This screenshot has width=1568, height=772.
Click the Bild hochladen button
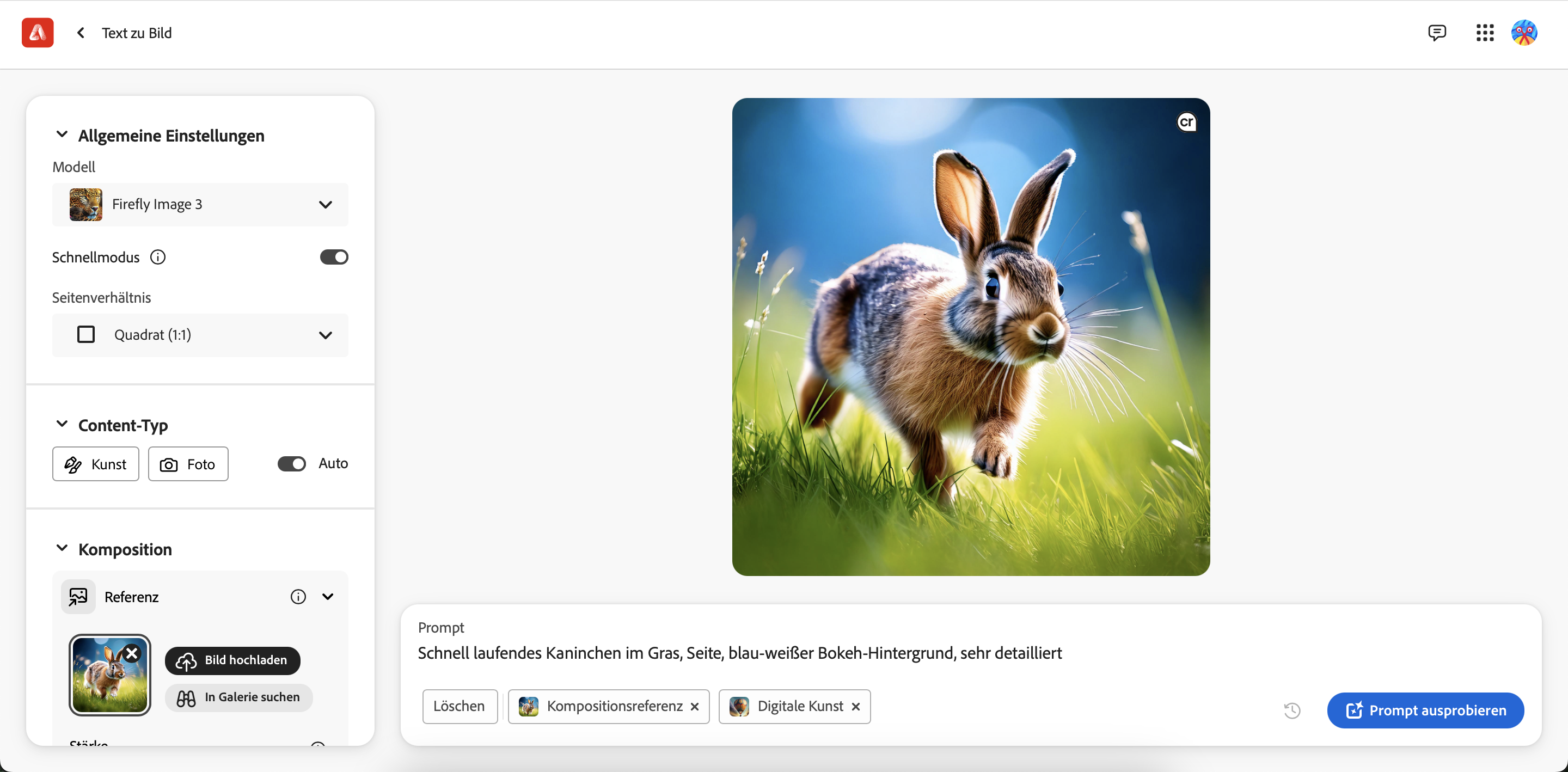(x=232, y=660)
